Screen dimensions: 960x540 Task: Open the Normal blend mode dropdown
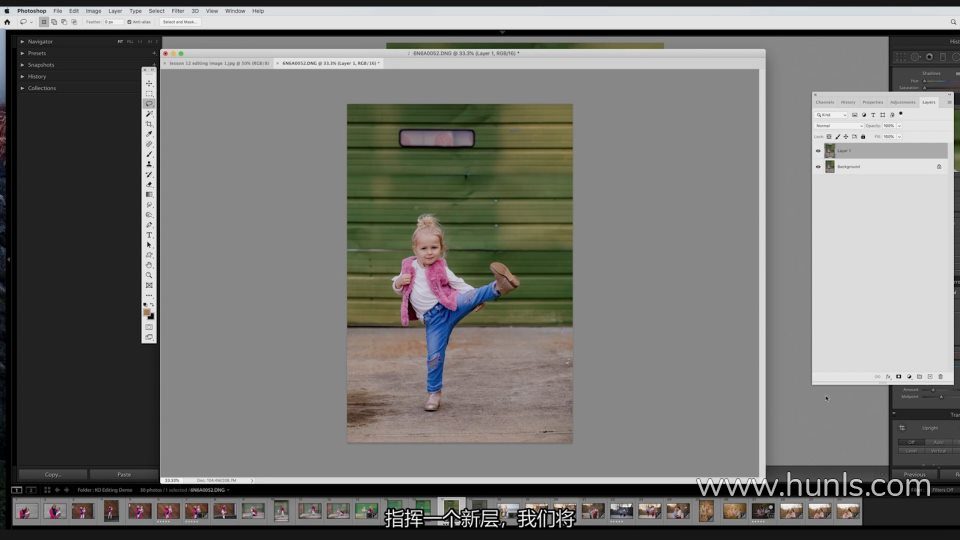[x=839, y=126]
